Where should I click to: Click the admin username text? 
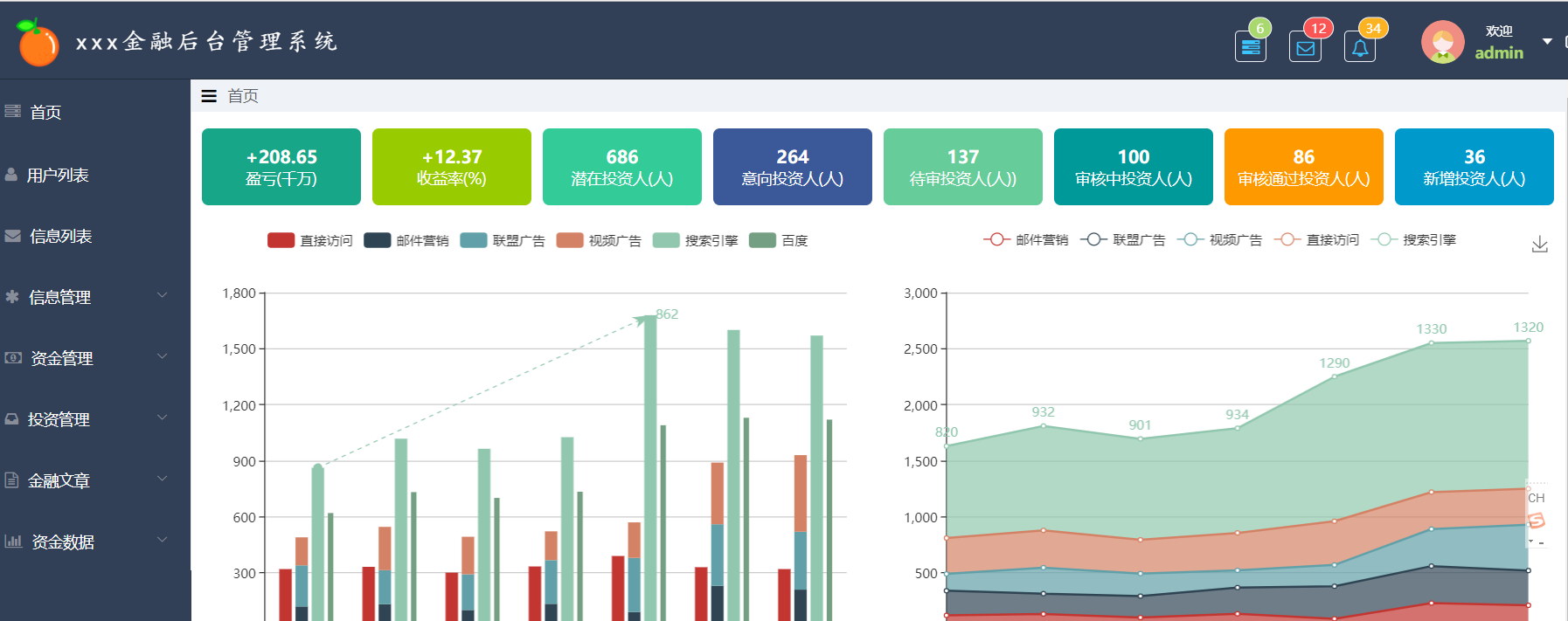pyautogui.click(x=1499, y=52)
